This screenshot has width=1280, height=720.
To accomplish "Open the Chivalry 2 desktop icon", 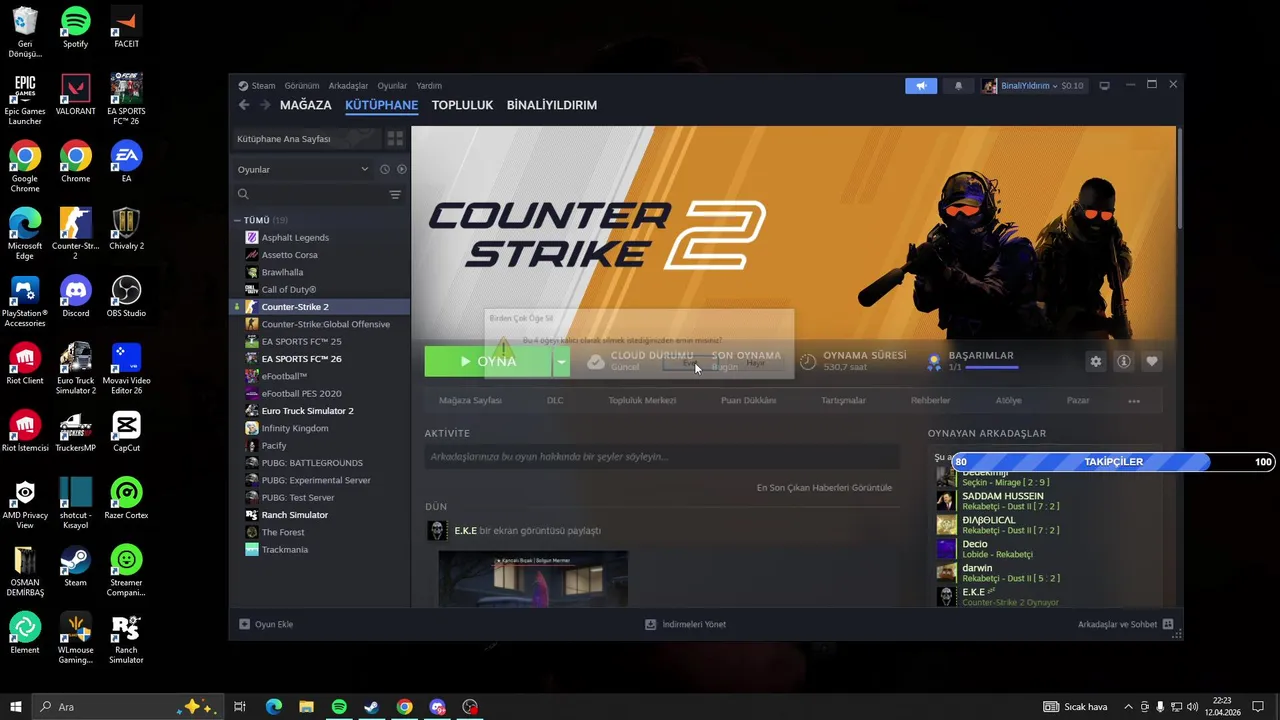I will point(126,229).
